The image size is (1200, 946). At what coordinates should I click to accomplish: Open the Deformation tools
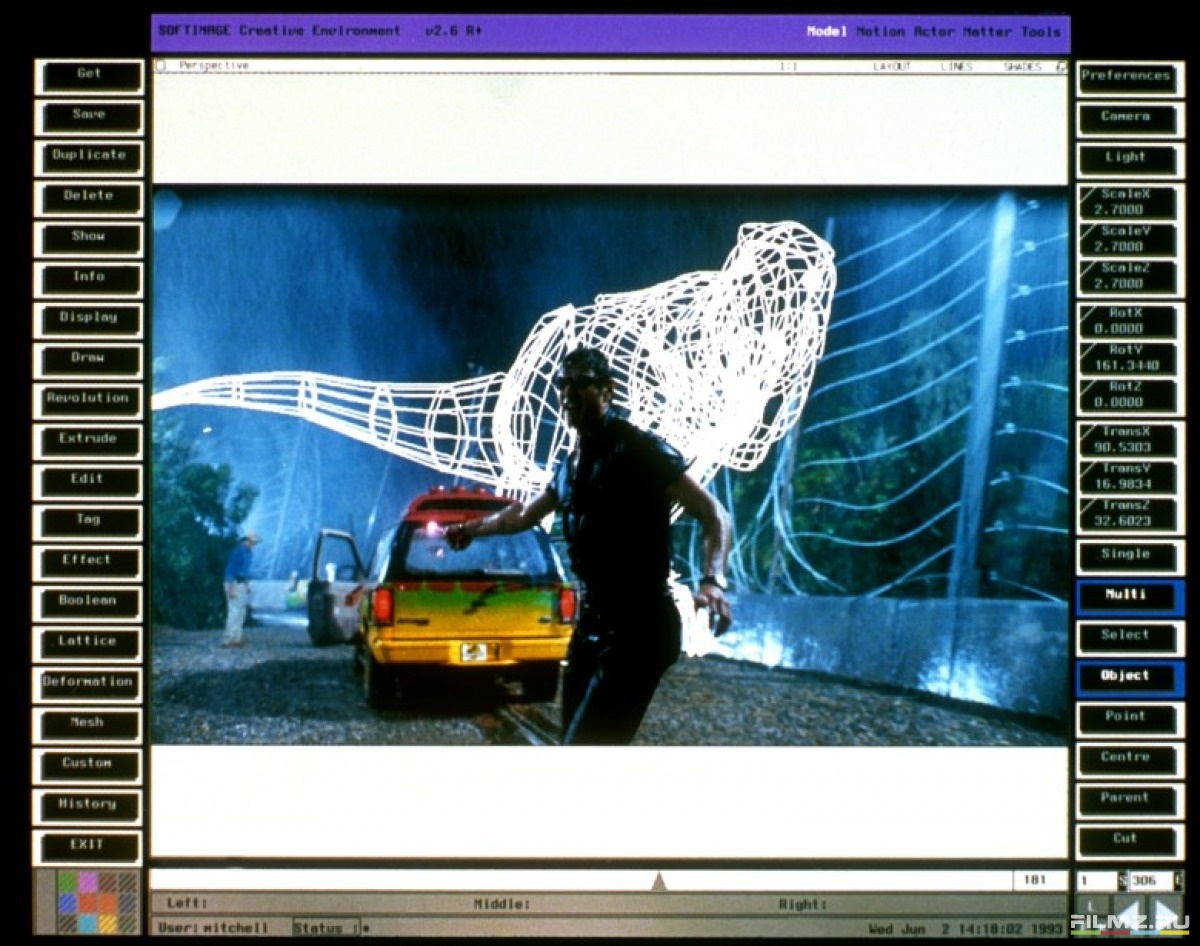click(x=89, y=684)
